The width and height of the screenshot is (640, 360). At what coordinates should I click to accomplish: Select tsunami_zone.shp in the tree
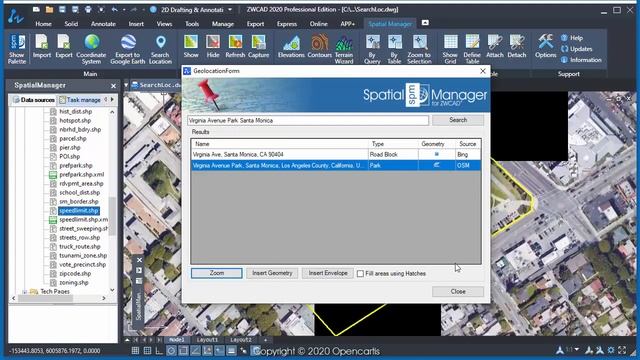[x=83, y=256]
